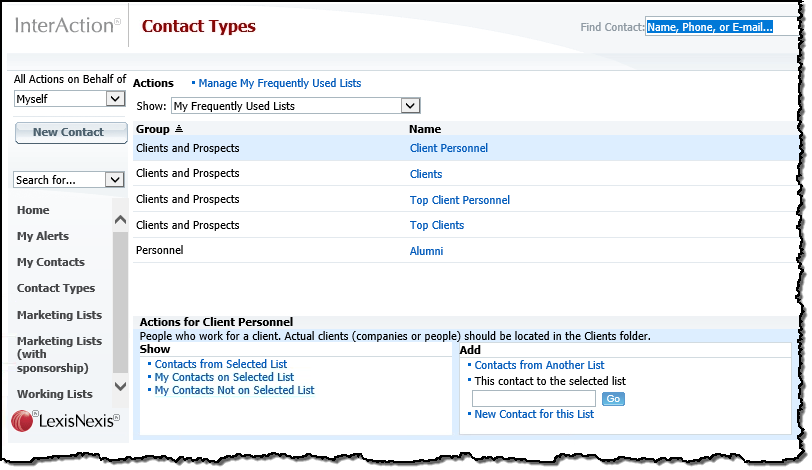Open the 'All Actions on Behalf of' Myself dropdown

click(x=115, y=98)
